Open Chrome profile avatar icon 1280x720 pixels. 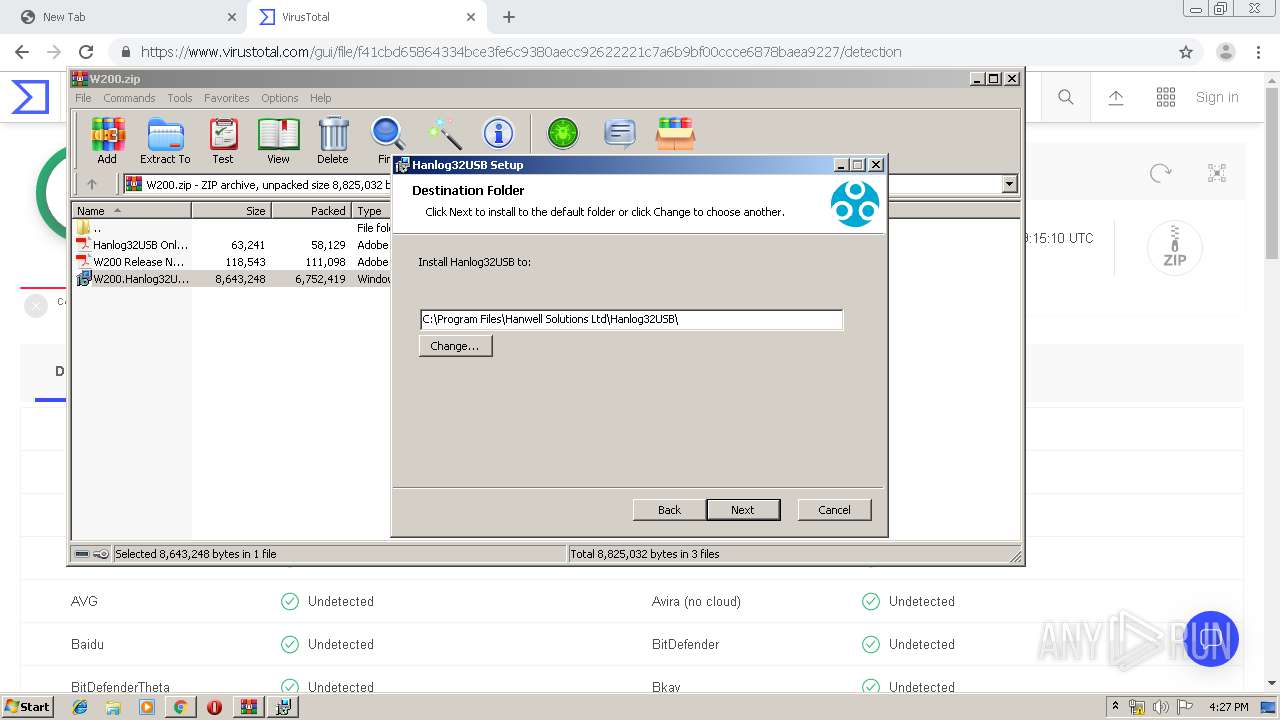pos(1226,52)
